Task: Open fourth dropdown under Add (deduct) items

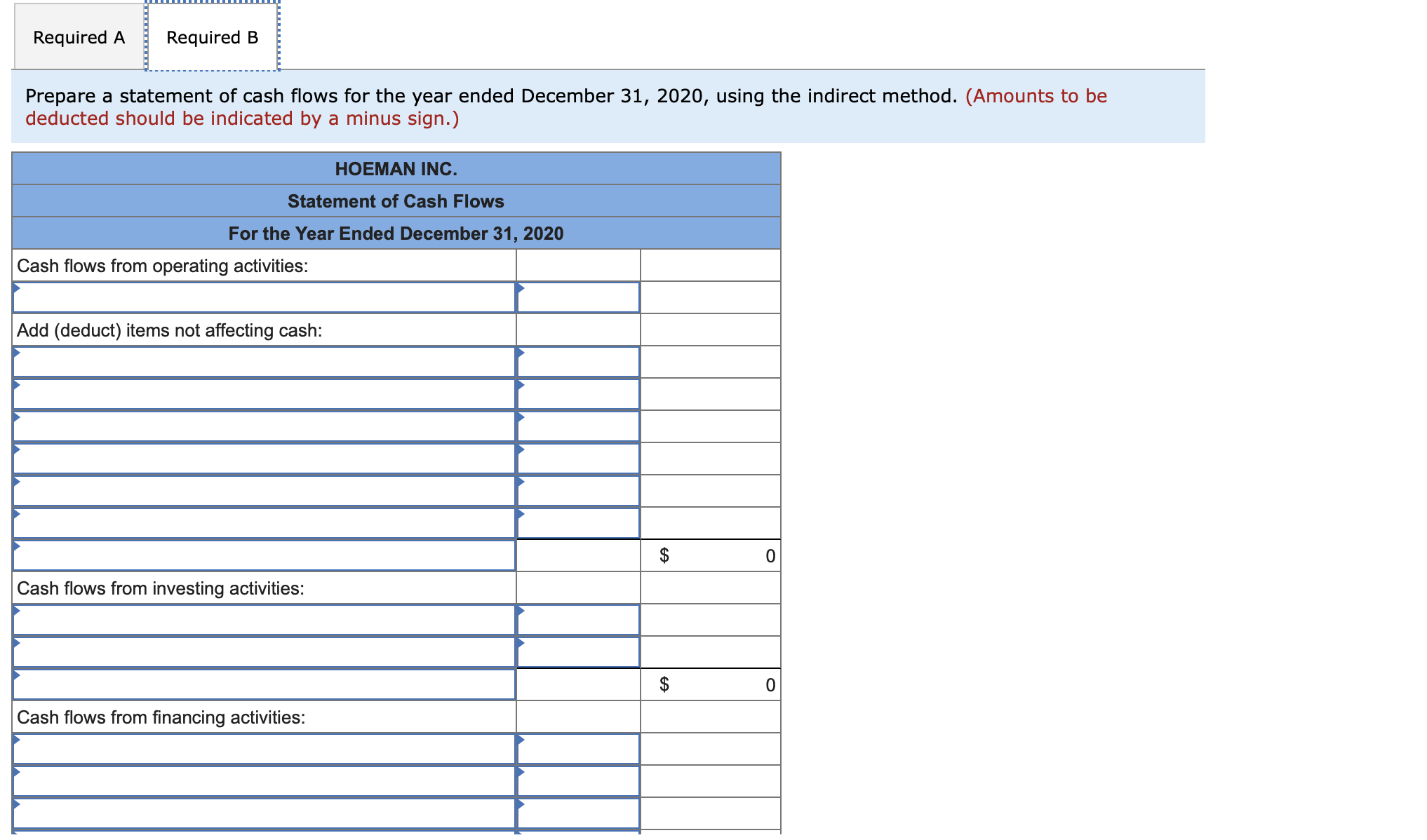Action: click(264, 459)
